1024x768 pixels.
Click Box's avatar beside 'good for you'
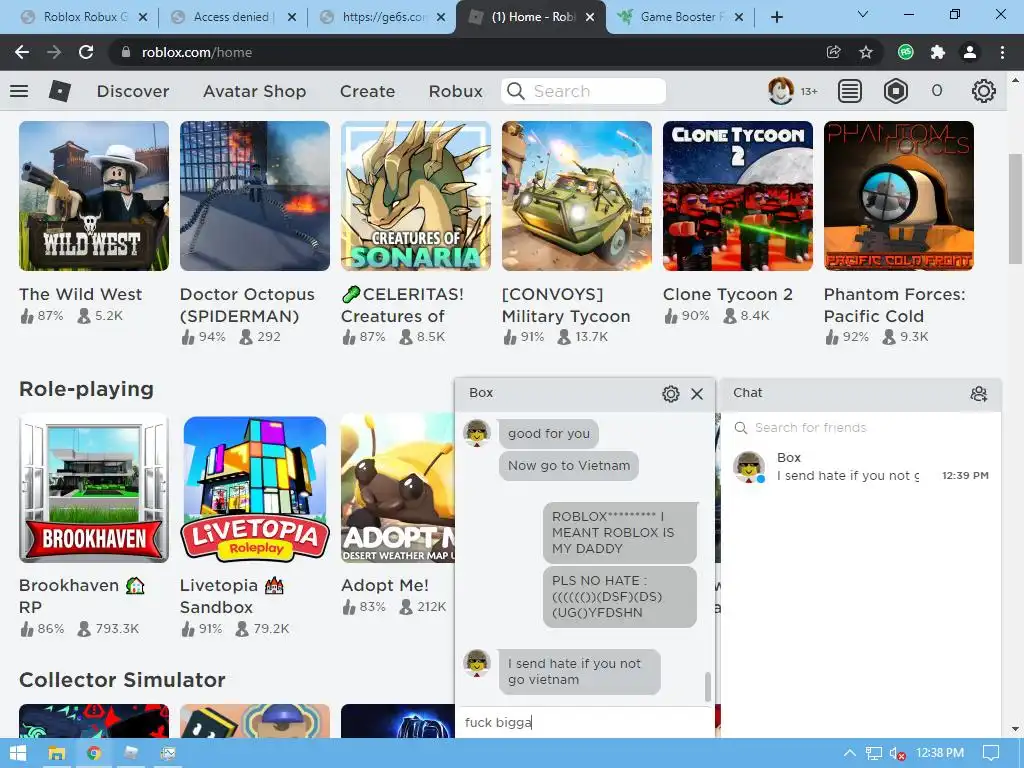pyautogui.click(x=477, y=433)
